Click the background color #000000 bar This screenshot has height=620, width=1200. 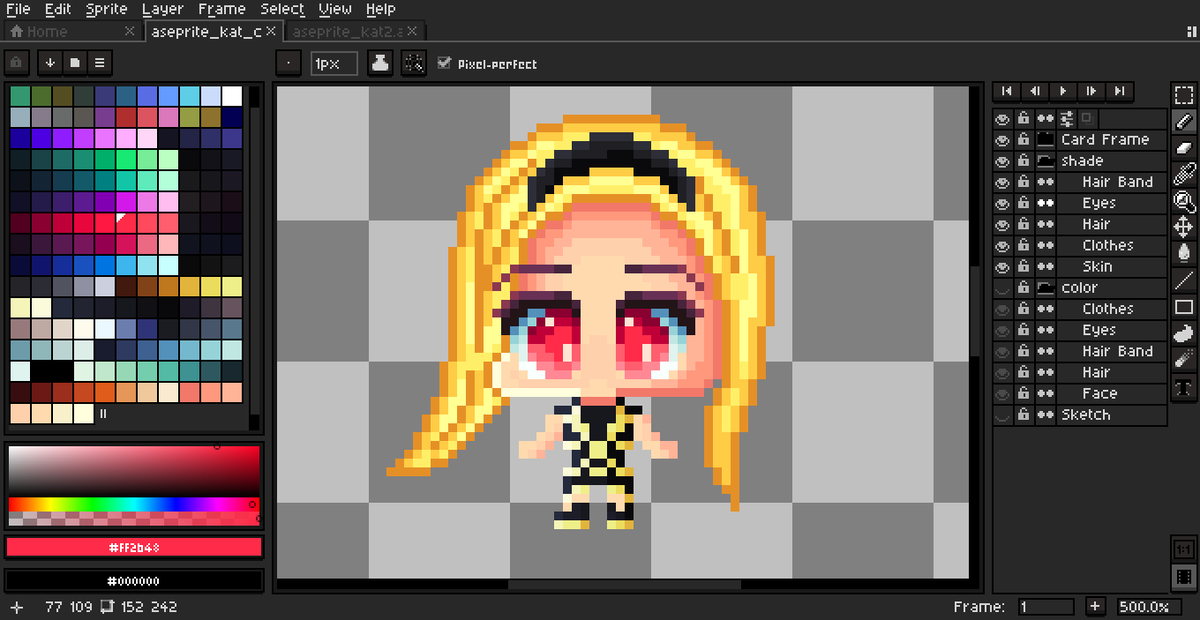click(134, 581)
